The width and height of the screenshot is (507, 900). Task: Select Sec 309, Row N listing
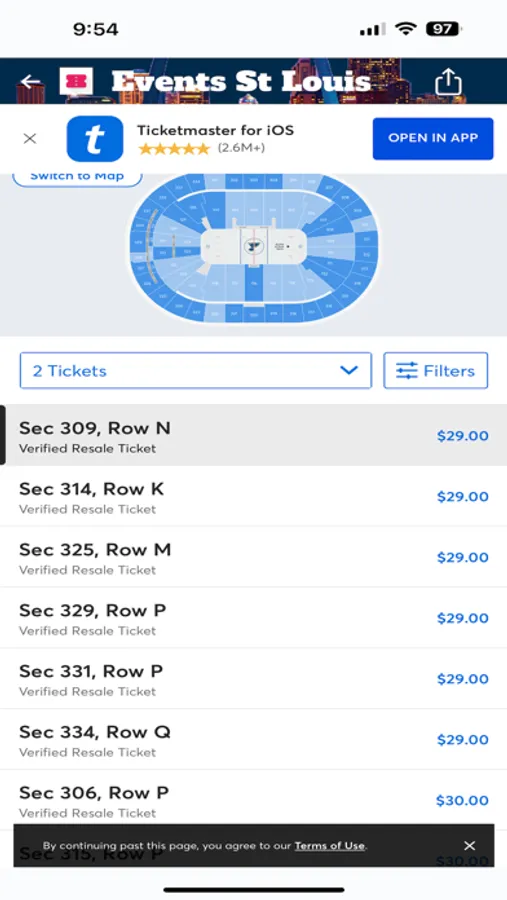253,435
